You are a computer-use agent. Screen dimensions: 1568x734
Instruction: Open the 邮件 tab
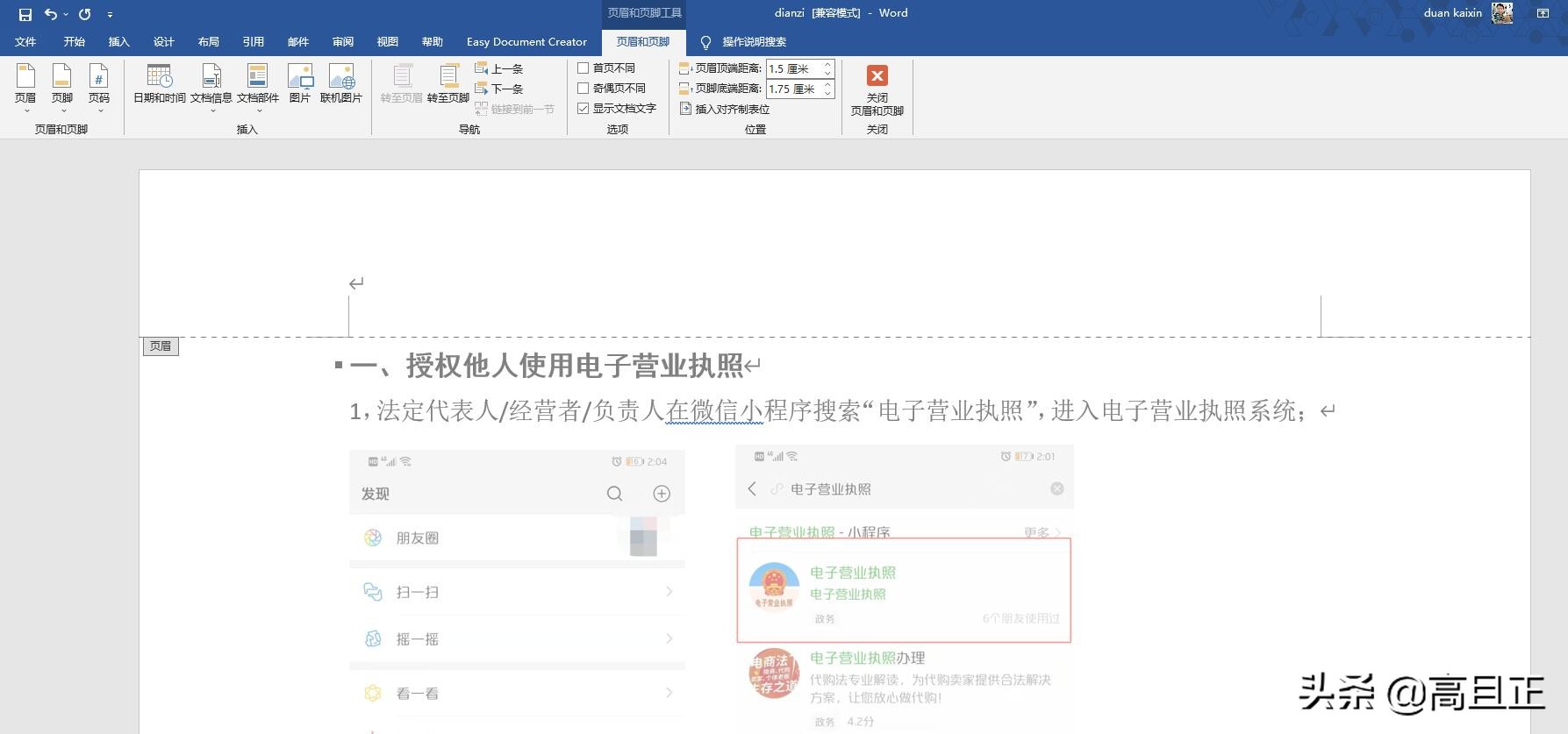tap(298, 41)
